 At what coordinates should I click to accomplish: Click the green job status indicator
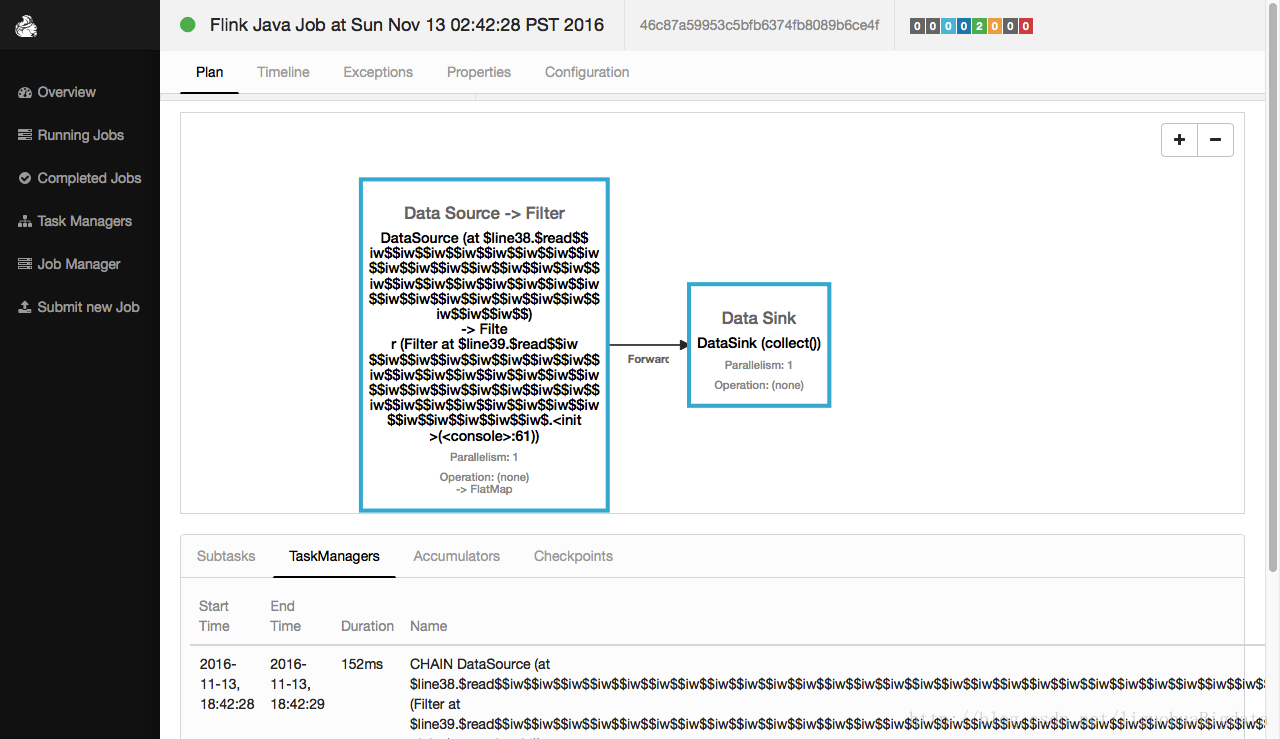pyautogui.click(x=188, y=25)
